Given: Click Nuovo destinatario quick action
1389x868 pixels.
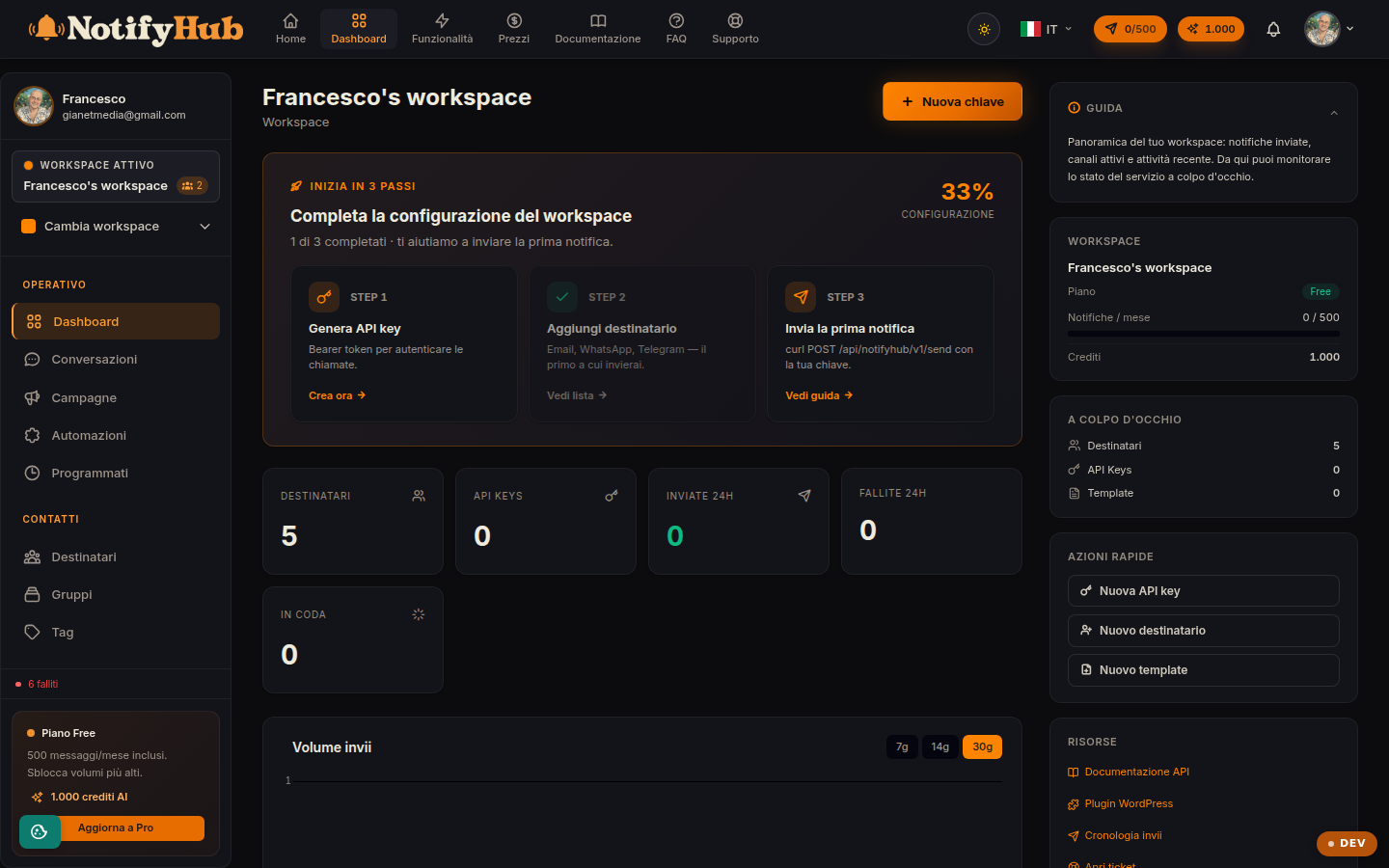Looking at the screenshot, I should tap(1204, 631).
